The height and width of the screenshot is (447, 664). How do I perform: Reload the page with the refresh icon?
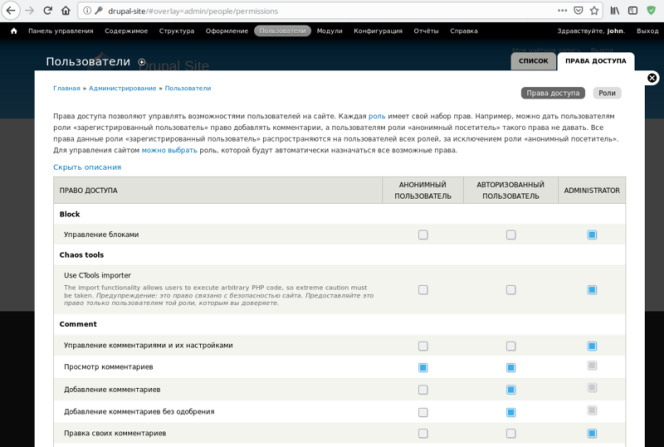tap(47, 11)
